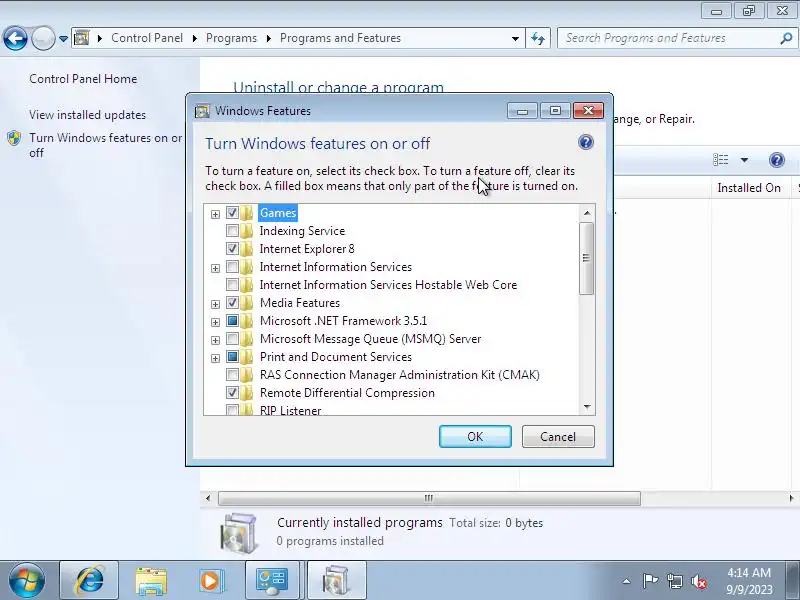Expand Print and Document Services node

(x=215, y=359)
